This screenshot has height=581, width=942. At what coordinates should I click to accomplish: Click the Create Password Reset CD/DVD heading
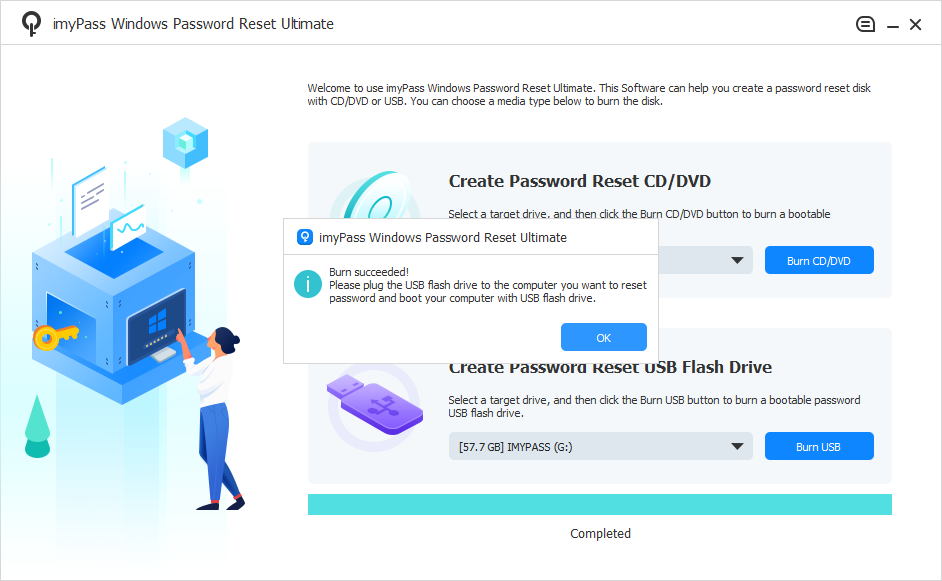click(580, 181)
